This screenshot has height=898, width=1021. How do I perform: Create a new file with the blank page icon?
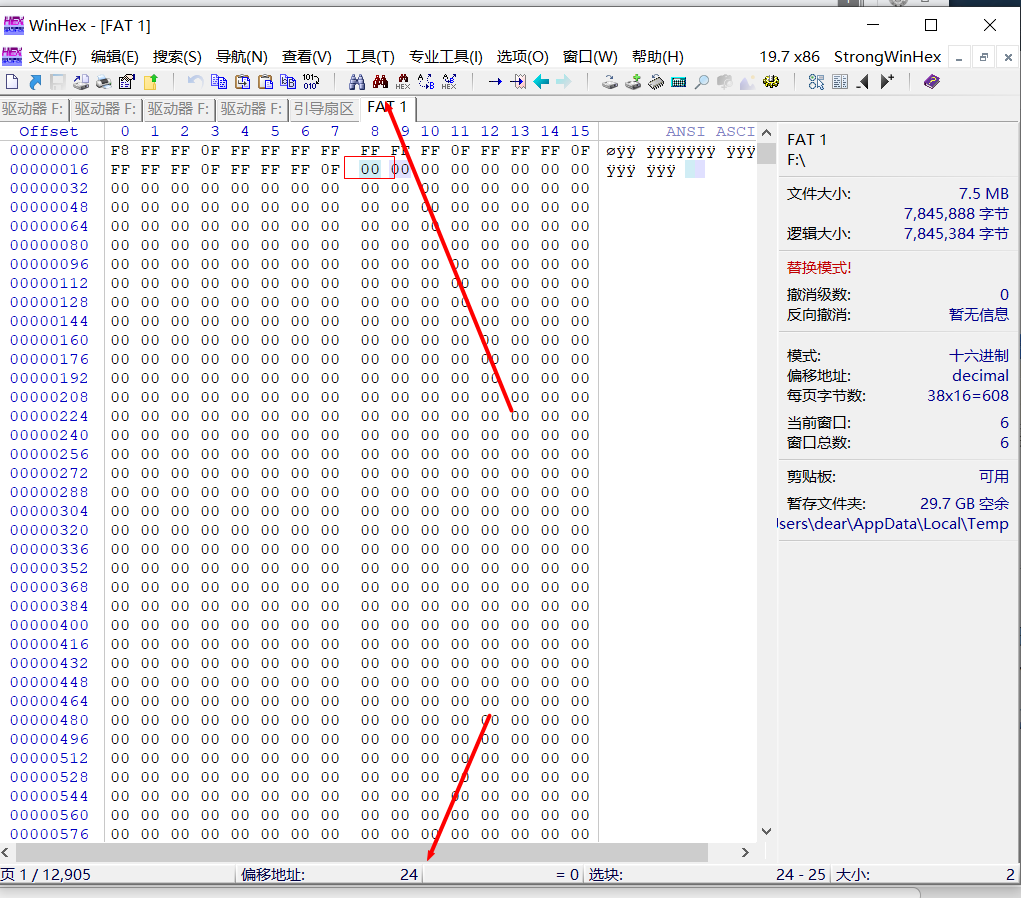click(x=13, y=82)
